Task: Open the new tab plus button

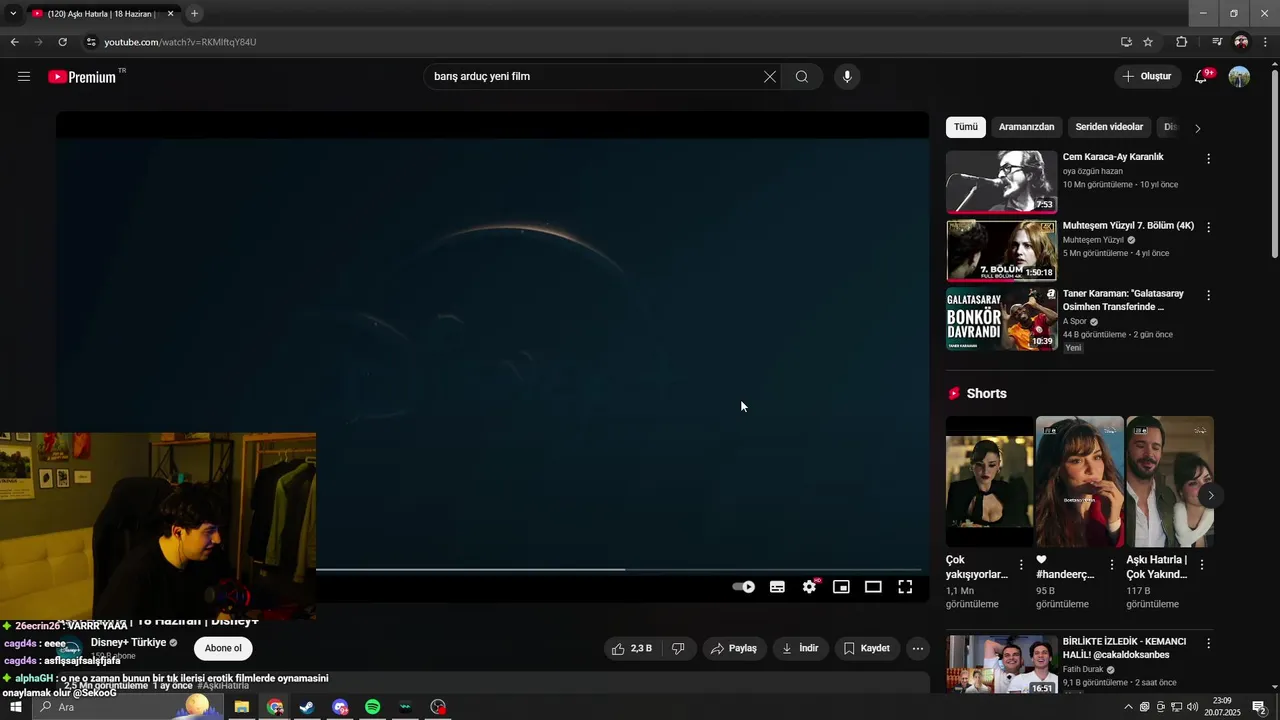Action: click(x=194, y=13)
